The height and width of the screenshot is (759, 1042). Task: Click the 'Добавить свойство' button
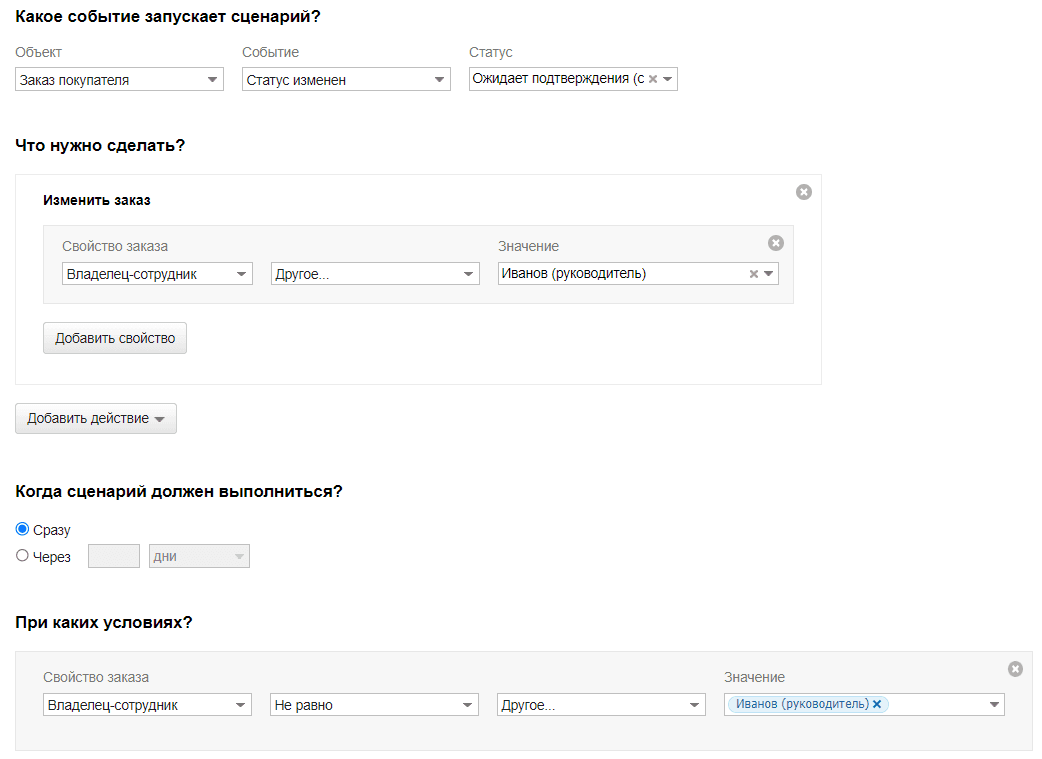click(x=115, y=338)
